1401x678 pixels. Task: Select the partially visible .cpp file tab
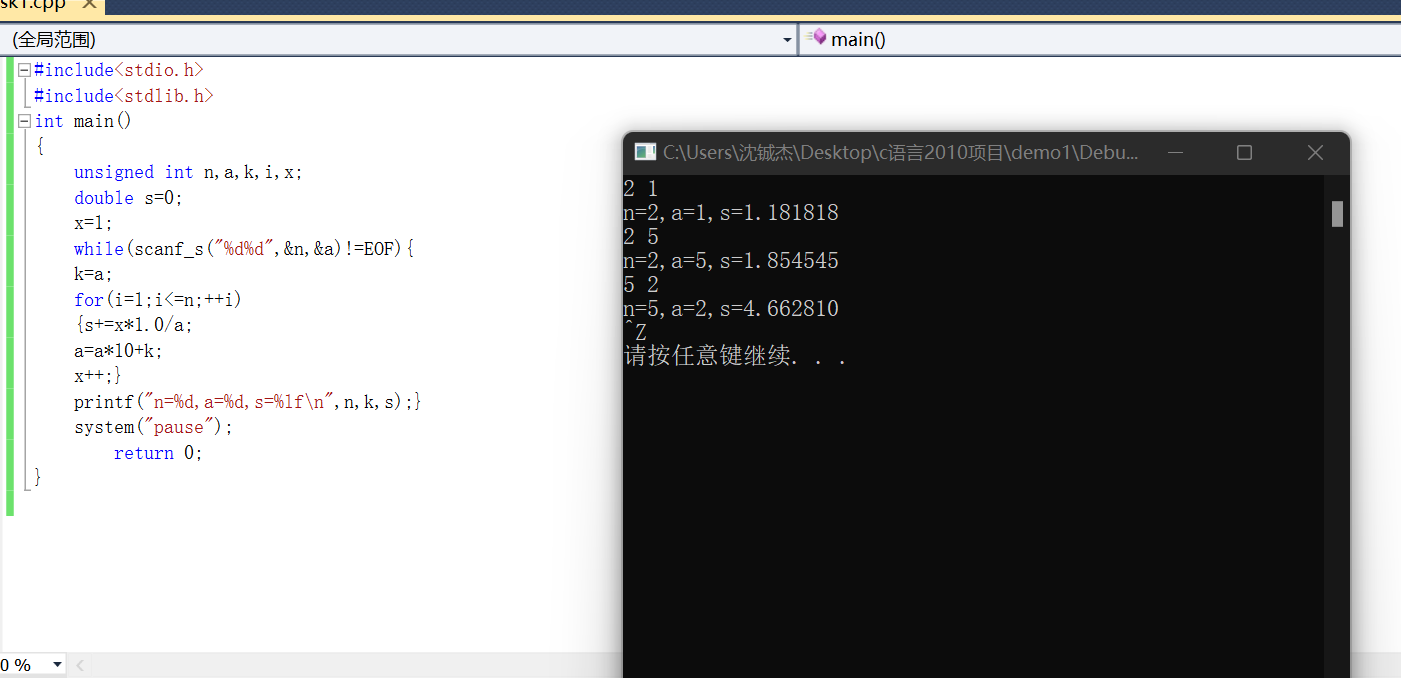50,6
